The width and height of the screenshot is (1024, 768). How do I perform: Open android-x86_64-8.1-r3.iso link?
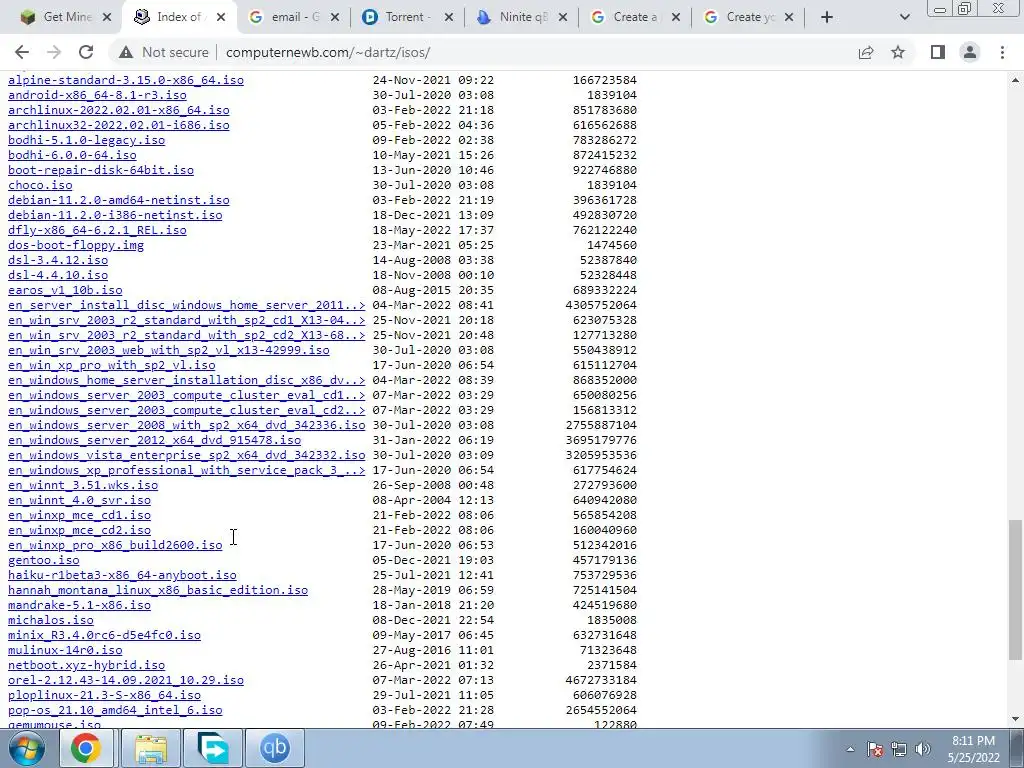(97, 95)
